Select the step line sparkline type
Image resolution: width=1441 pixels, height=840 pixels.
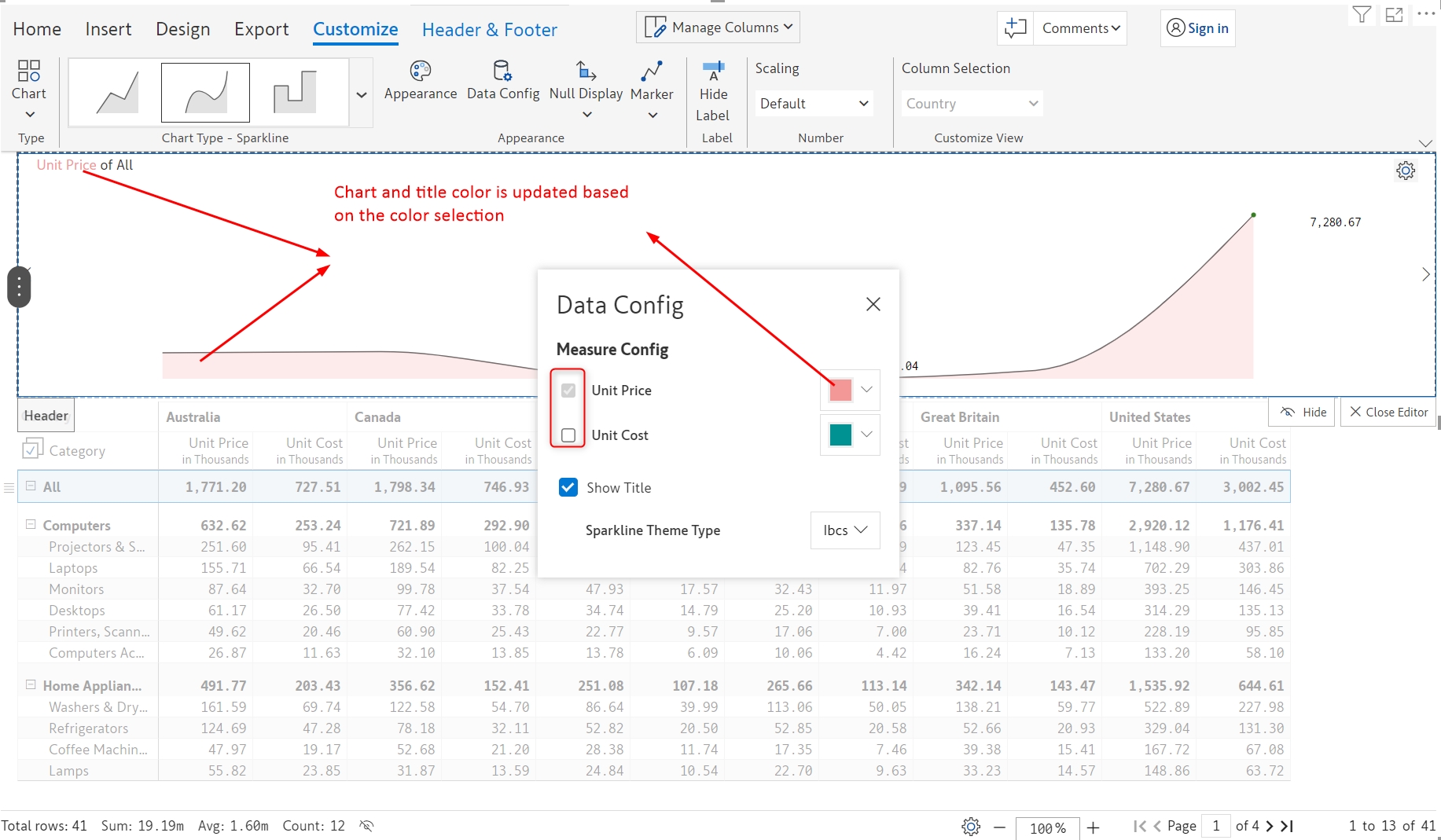(x=295, y=93)
